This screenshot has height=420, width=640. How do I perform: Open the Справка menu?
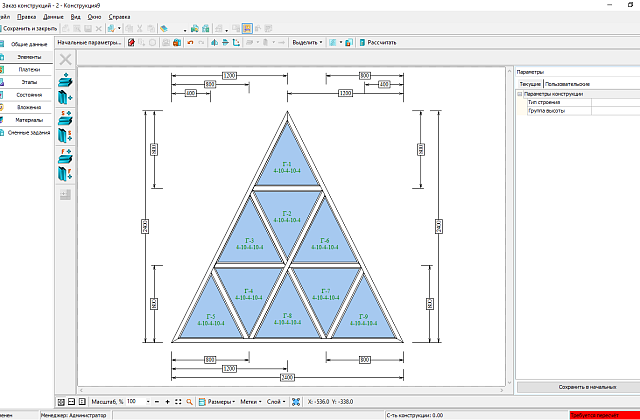coord(119,17)
